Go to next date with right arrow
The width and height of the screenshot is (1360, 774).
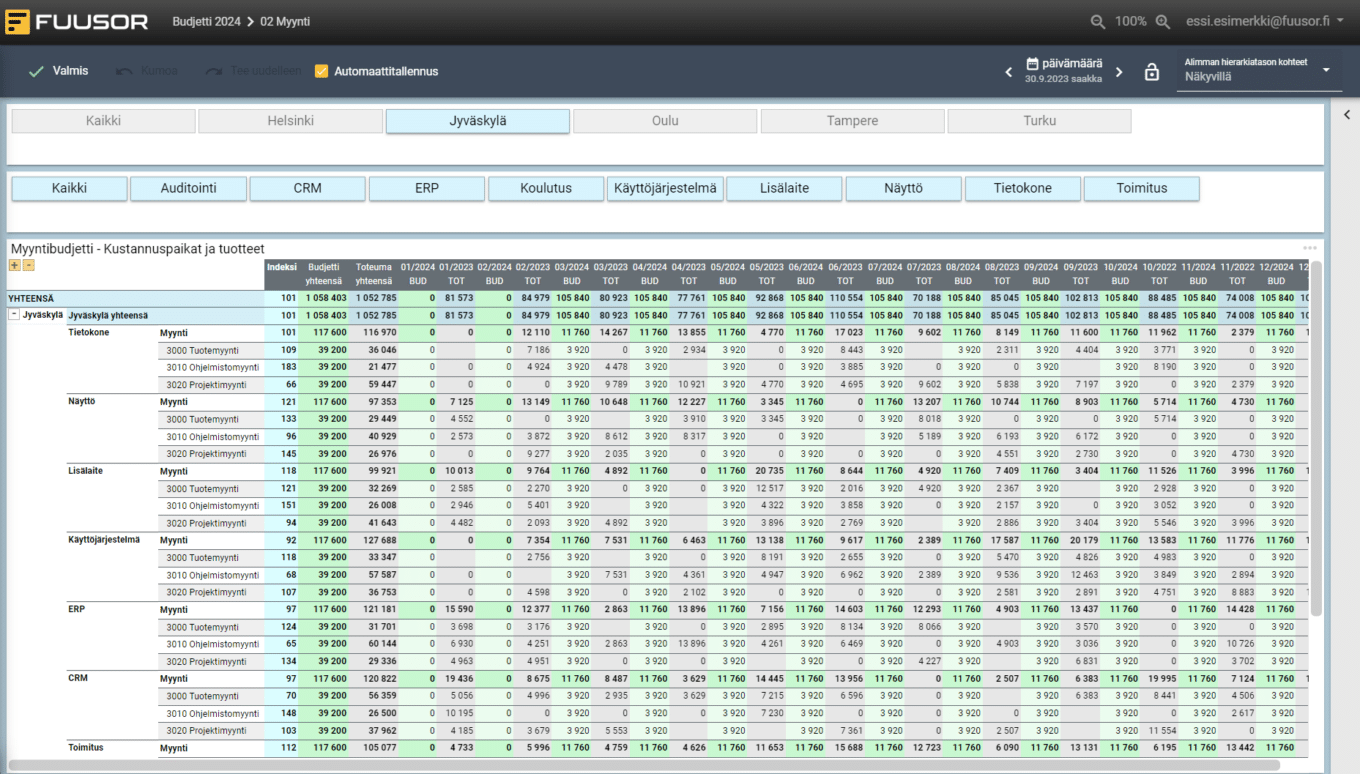coord(1119,72)
